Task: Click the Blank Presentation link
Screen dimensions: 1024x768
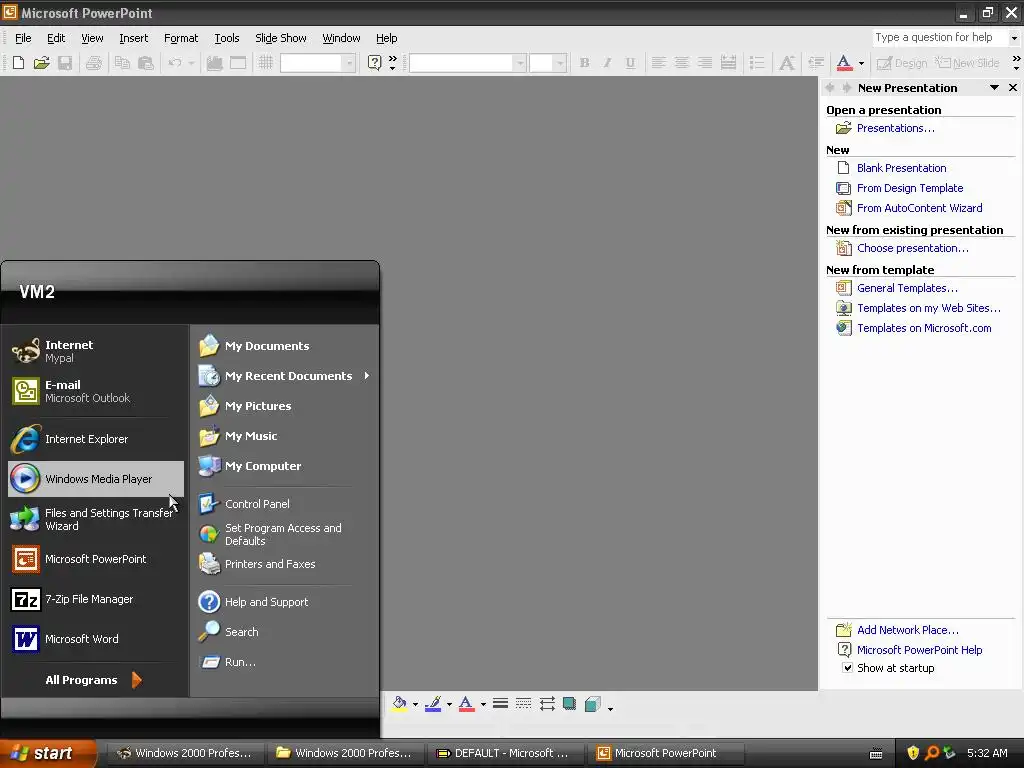Action: point(901,168)
